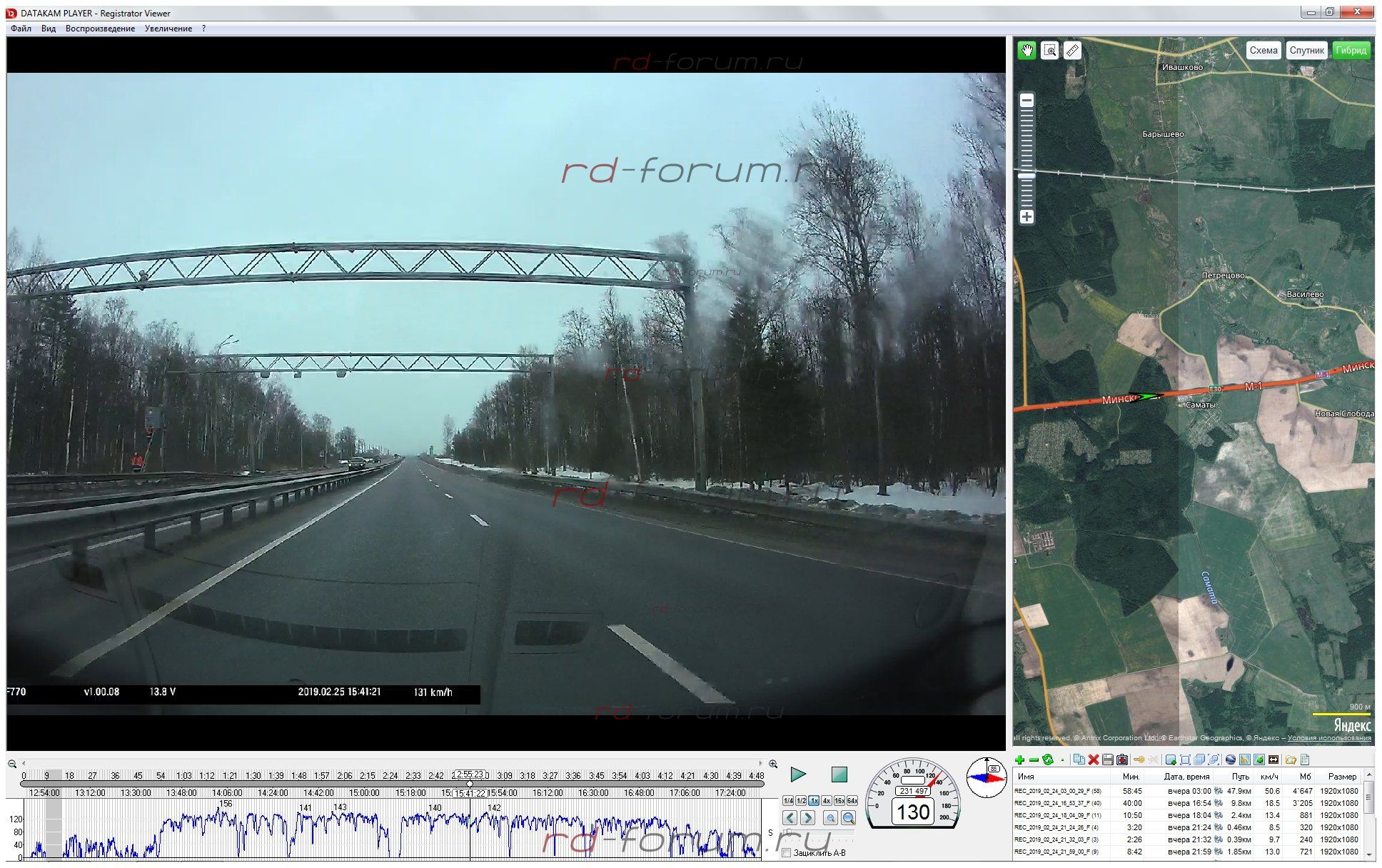Click the refresh file list icon
Viewport: 1382px width, 868px height.
point(1047,759)
